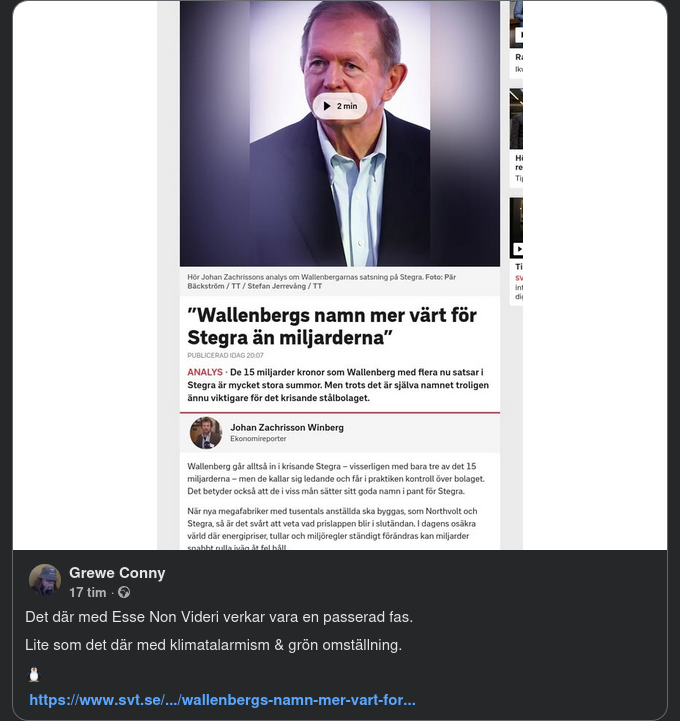The height and width of the screenshot is (721, 680).
Task: Click the red ANALYS label
Action: coord(205,372)
